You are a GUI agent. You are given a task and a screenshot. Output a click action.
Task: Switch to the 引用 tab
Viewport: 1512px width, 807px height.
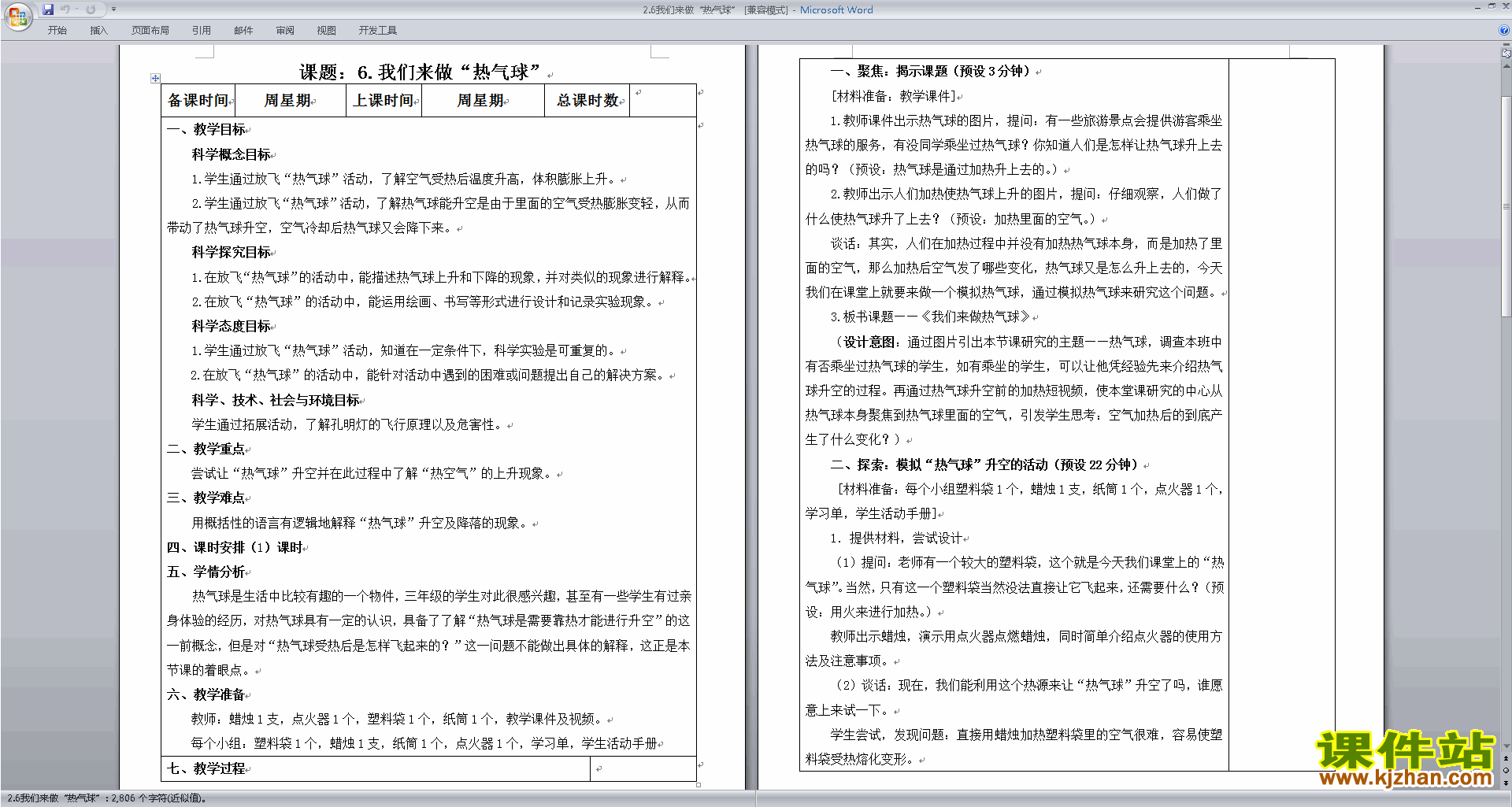tap(202, 31)
